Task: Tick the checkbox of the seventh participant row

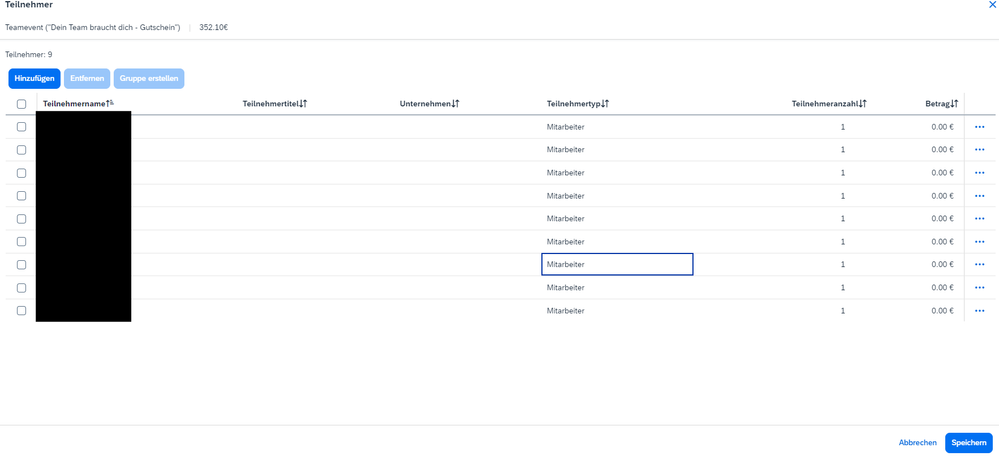Action: 21,264
